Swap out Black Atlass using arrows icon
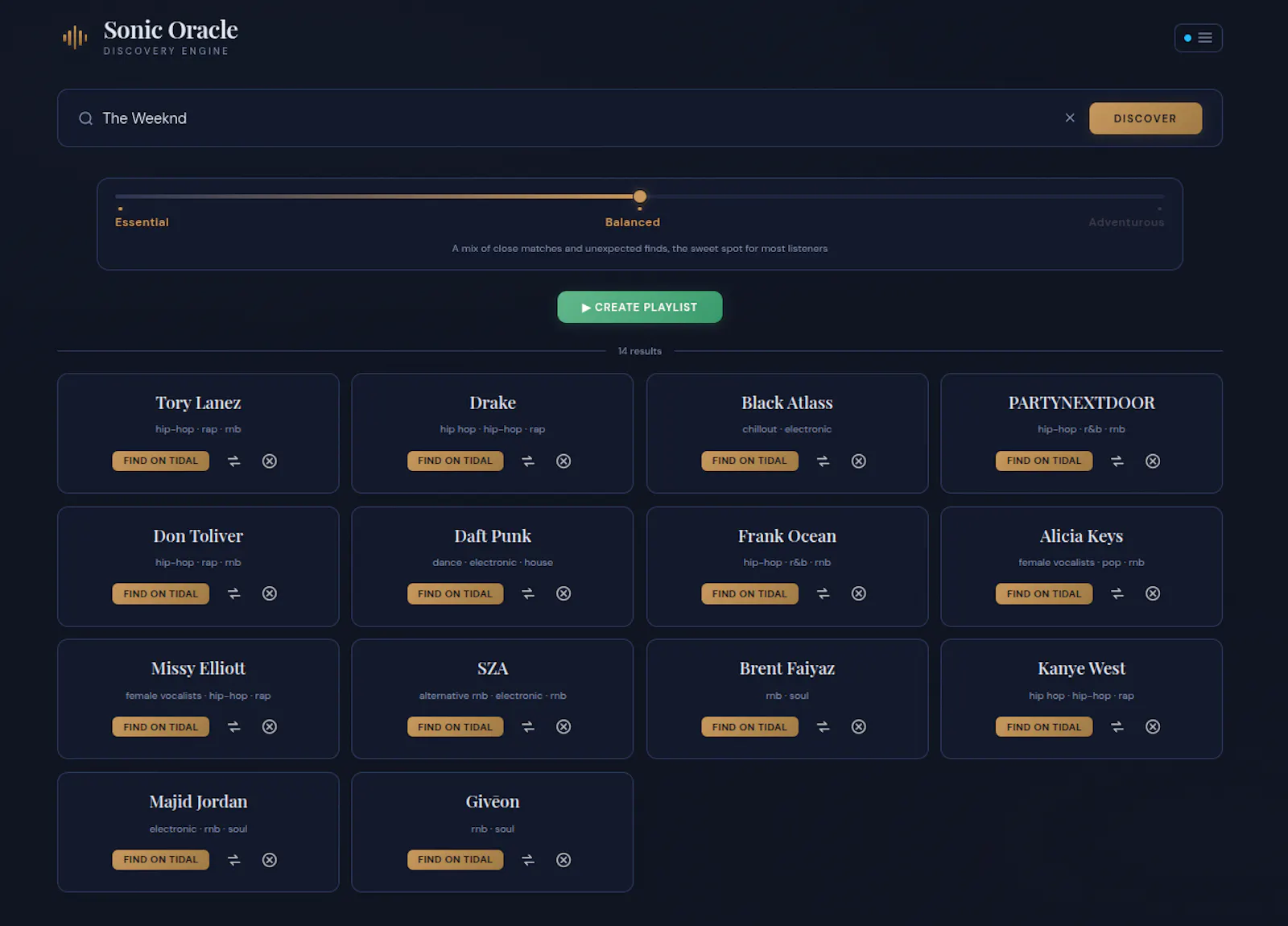1288x926 pixels. point(823,461)
